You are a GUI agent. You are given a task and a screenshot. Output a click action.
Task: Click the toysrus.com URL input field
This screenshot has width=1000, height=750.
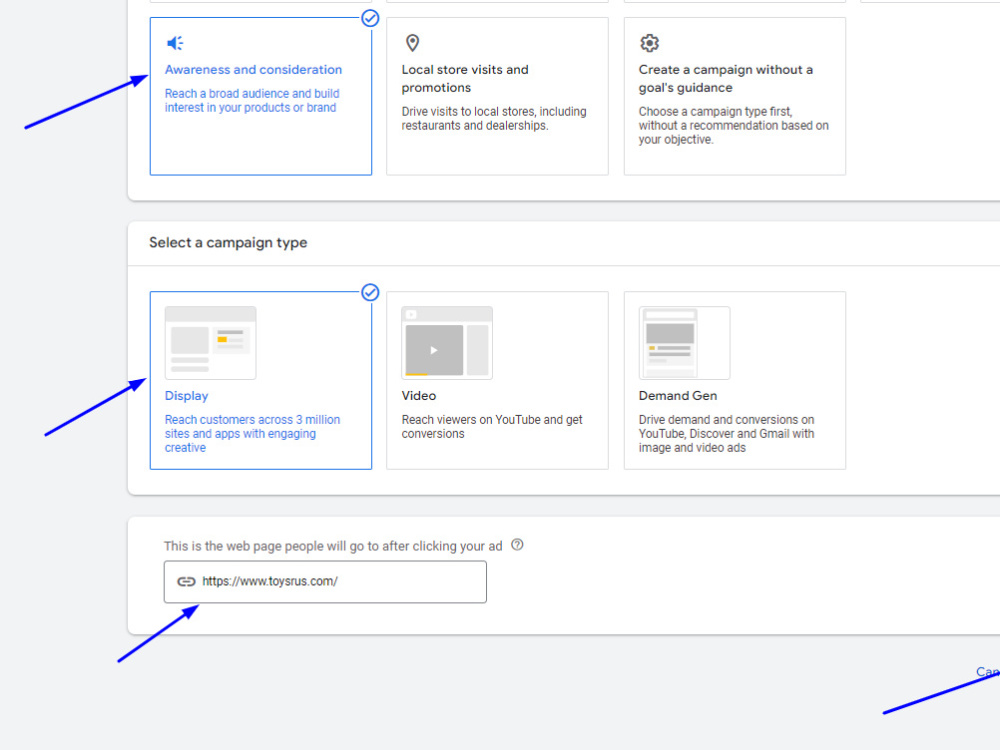coord(325,582)
